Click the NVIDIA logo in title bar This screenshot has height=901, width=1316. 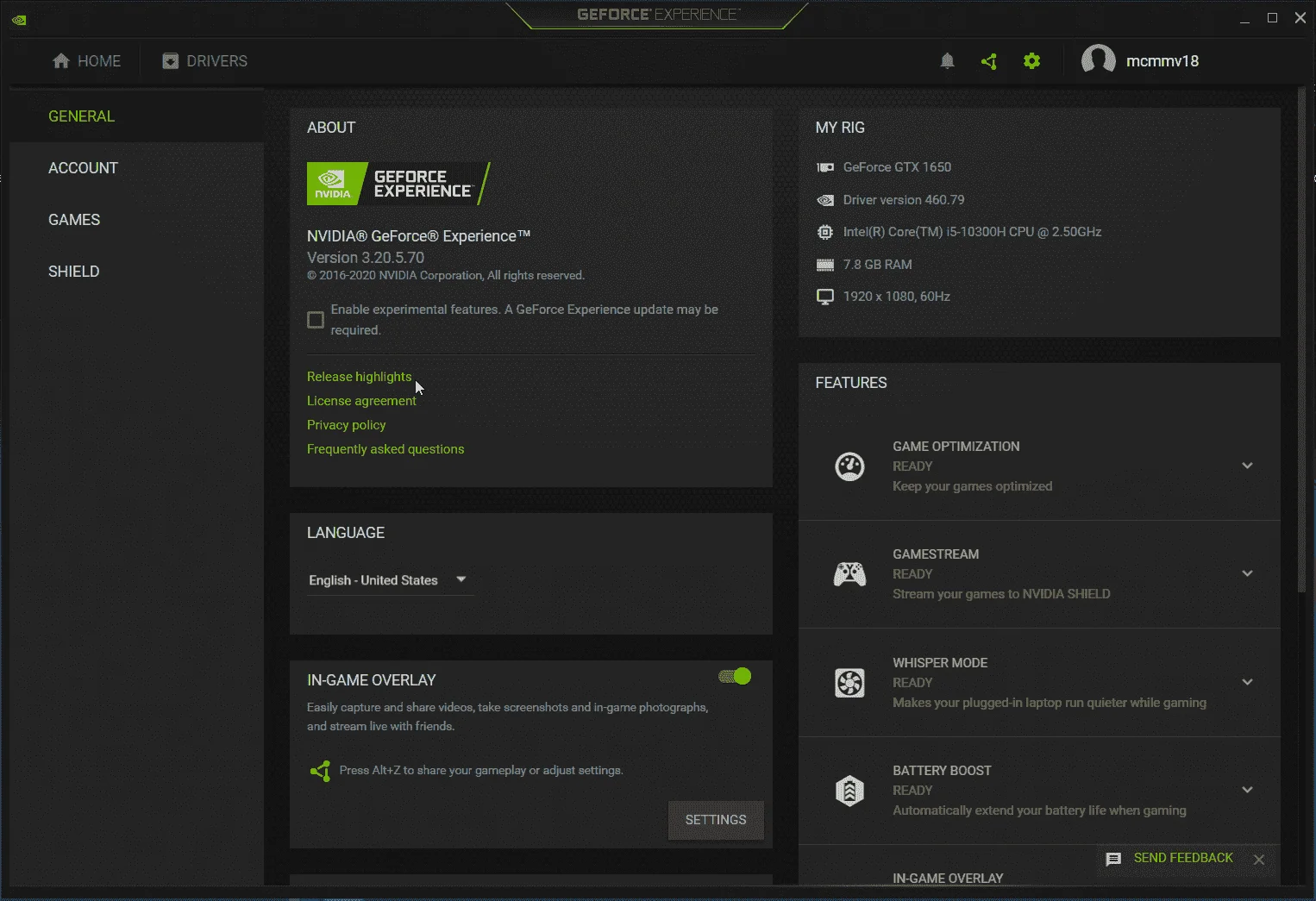click(19, 20)
